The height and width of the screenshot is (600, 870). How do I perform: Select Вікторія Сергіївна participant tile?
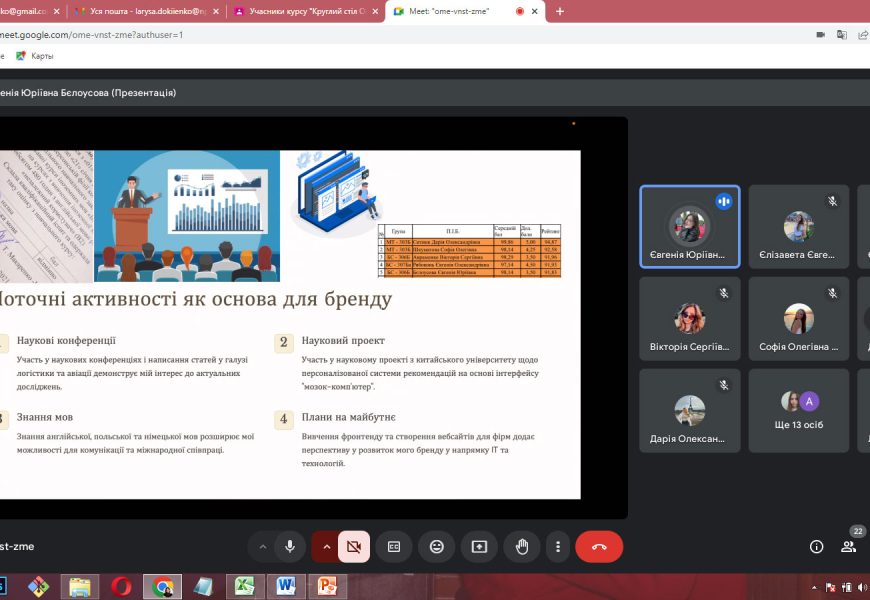coord(689,319)
